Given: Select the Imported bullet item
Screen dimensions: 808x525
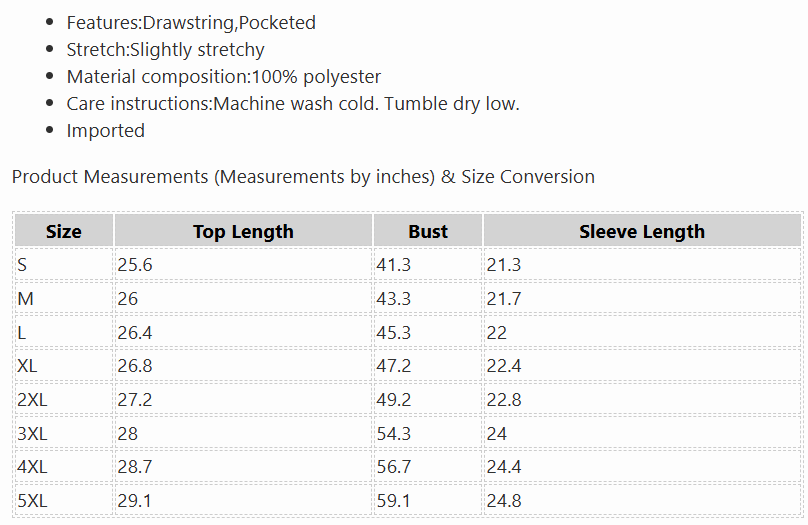Looking at the screenshot, I should click(x=106, y=131).
